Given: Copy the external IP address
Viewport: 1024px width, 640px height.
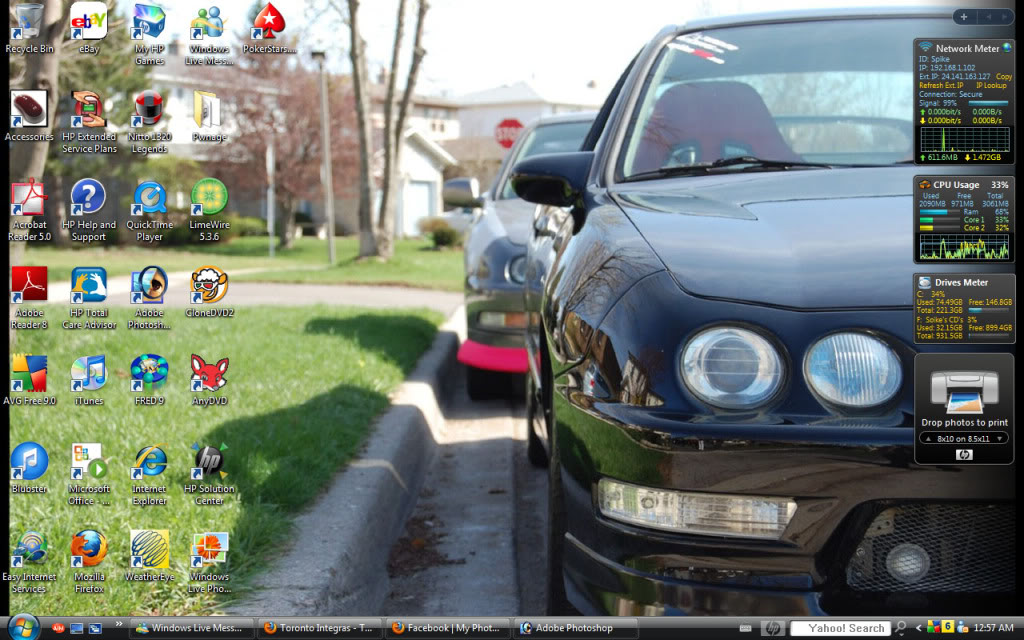Looking at the screenshot, I should 1003,76.
